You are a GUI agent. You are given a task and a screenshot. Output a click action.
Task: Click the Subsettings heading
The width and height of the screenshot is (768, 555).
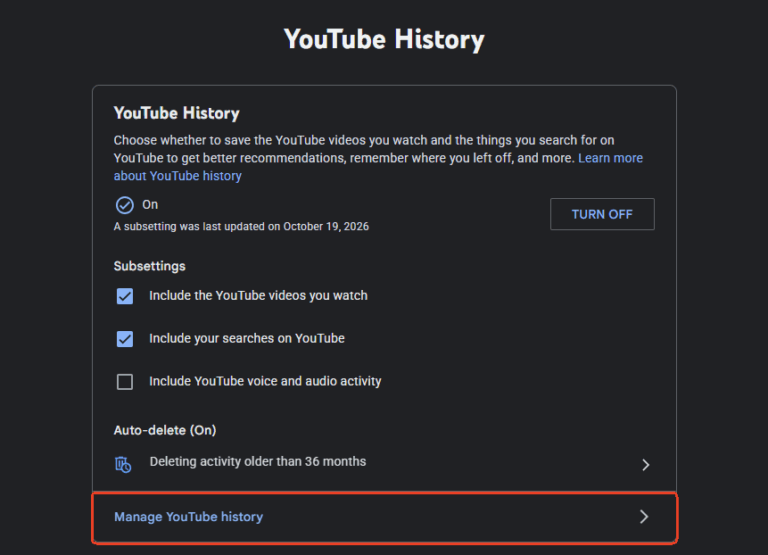(149, 266)
